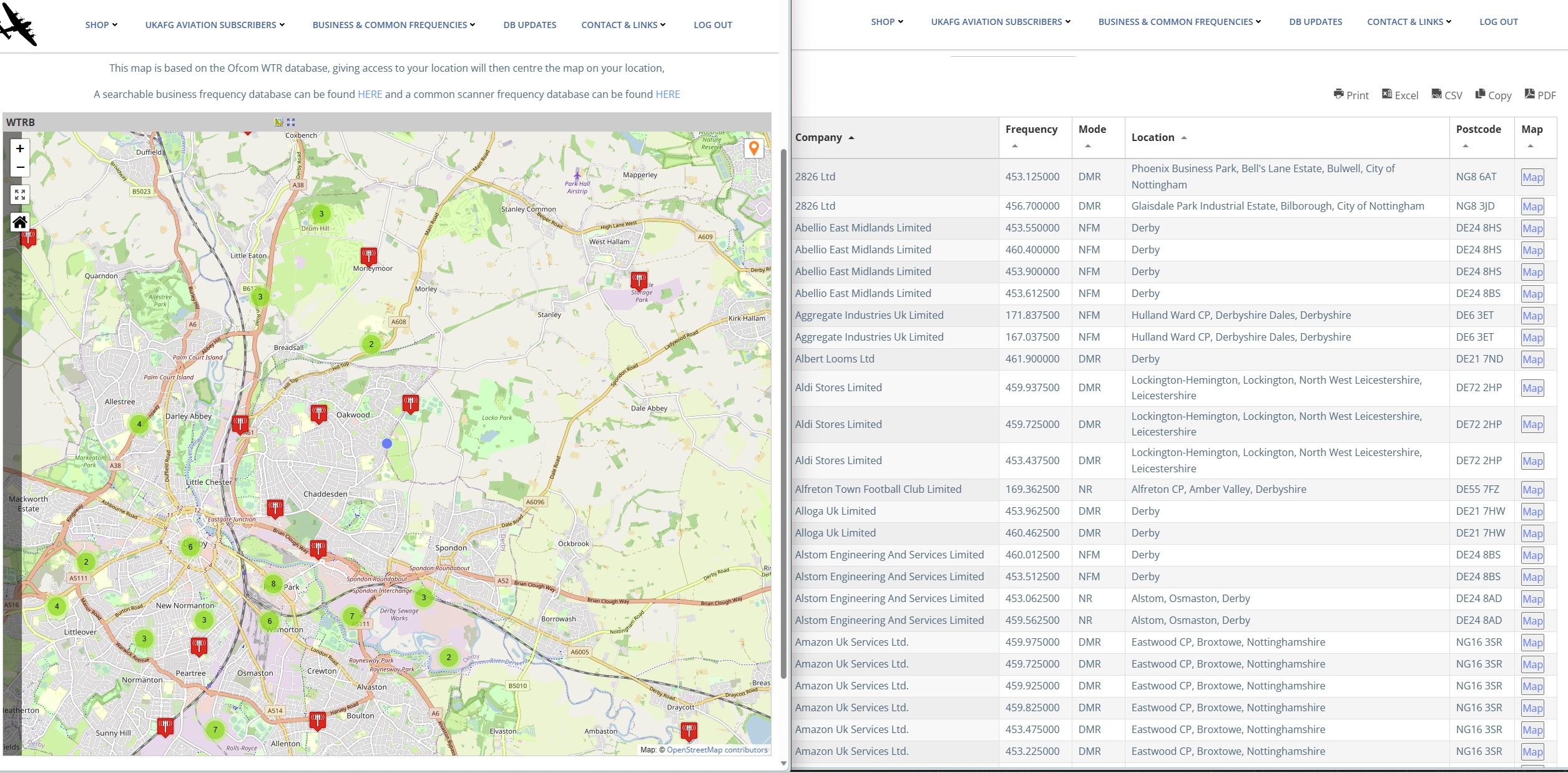Zoom in on the WTRB map
1568x773 pixels.
20,148
